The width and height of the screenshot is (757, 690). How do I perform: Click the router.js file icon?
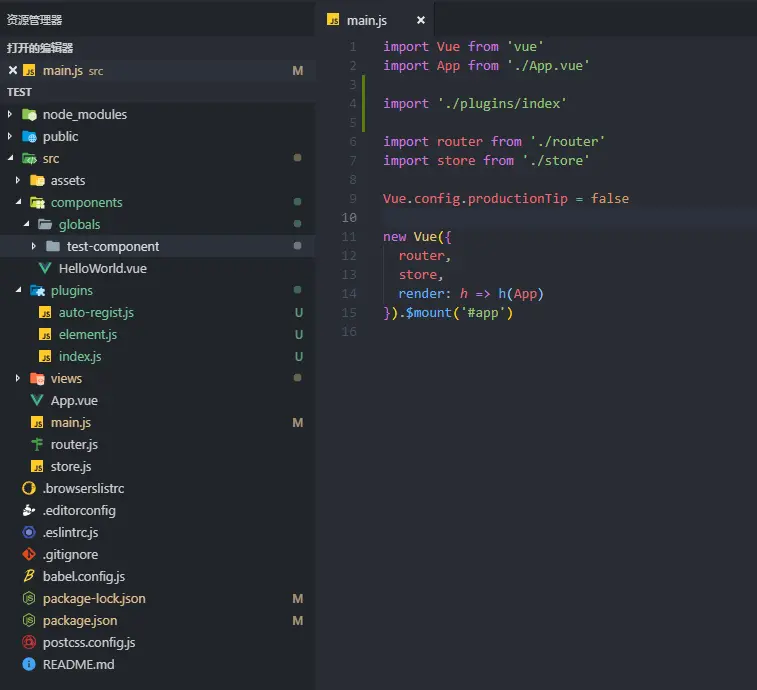click(37, 444)
